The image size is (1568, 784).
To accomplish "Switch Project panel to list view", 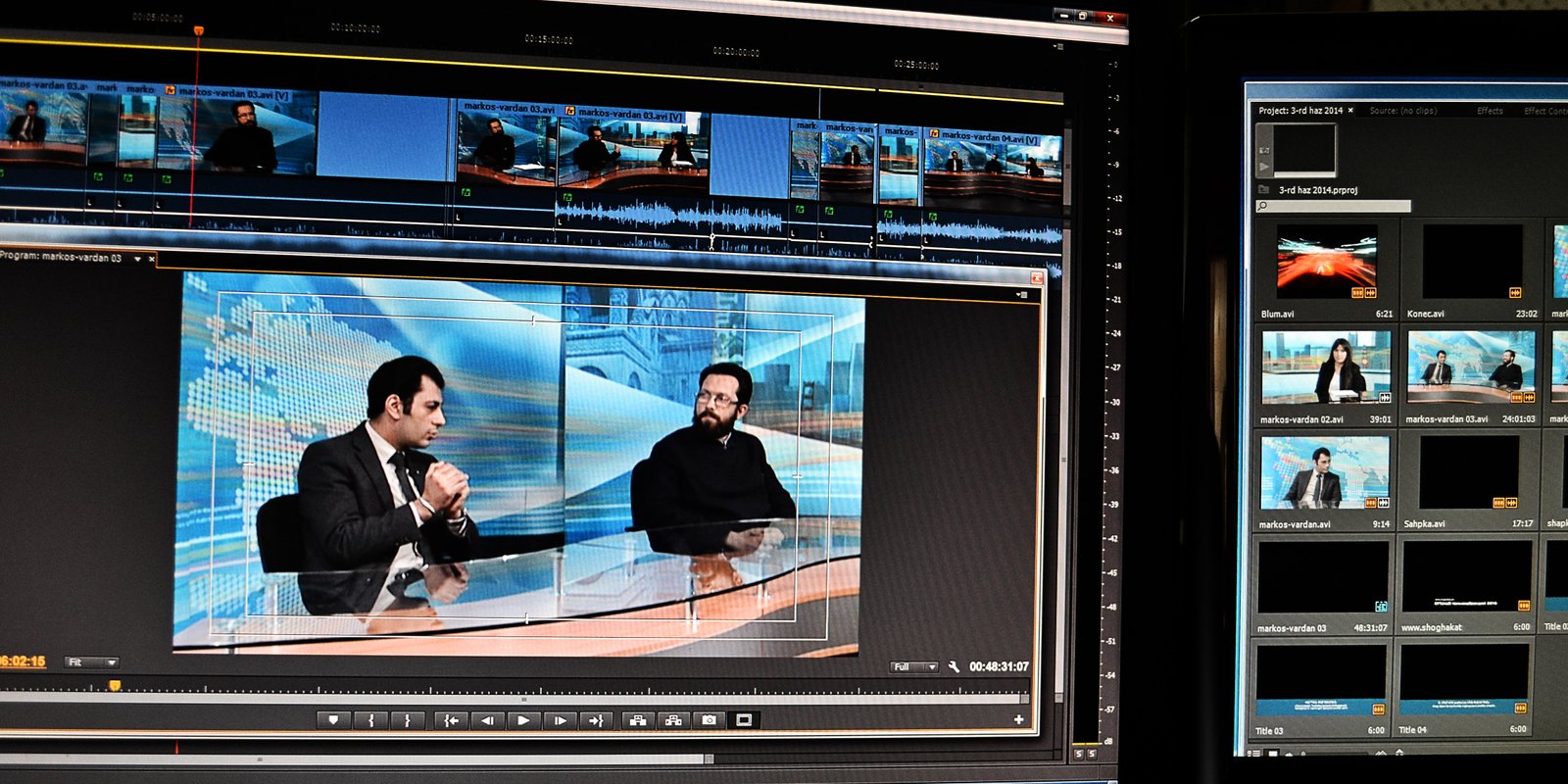I will (x=1254, y=753).
